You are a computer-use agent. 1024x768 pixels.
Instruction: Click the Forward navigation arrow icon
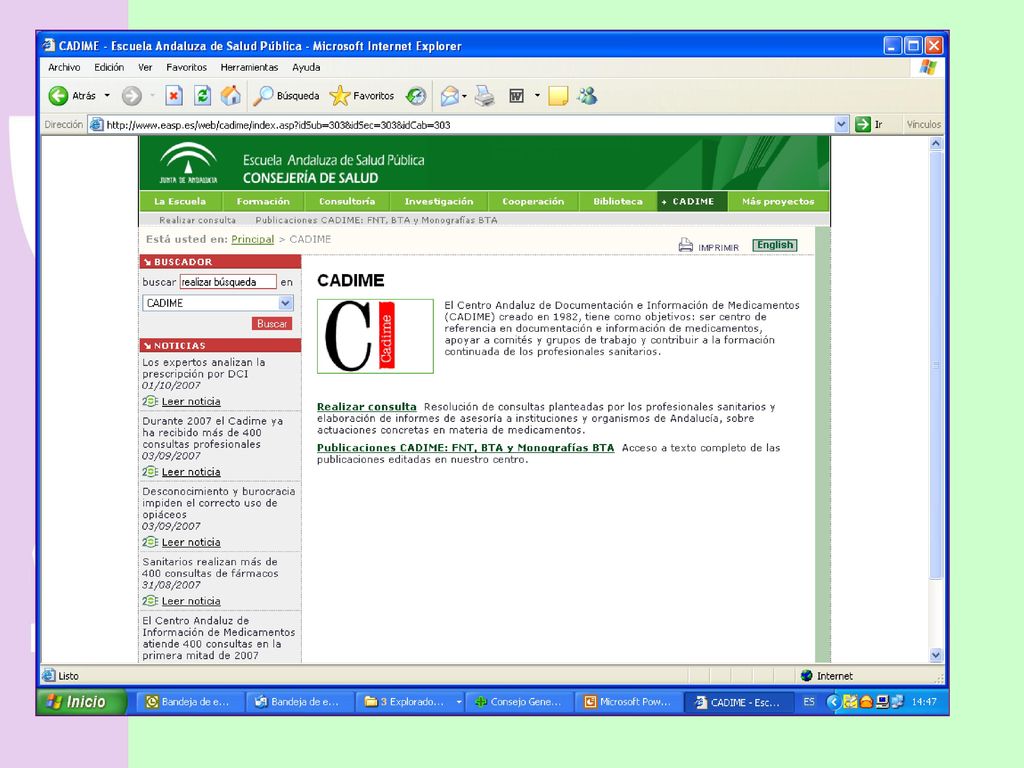[131, 96]
